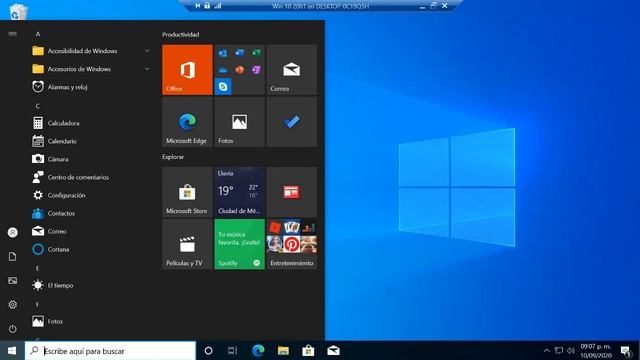Open Centro de comentarios

click(x=92, y=177)
